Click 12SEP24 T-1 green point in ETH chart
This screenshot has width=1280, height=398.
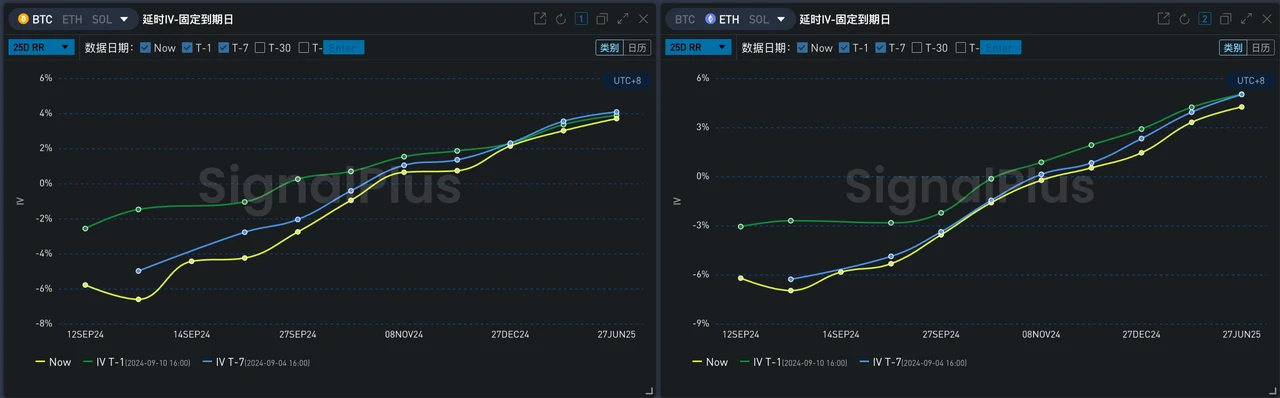(x=741, y=226)
